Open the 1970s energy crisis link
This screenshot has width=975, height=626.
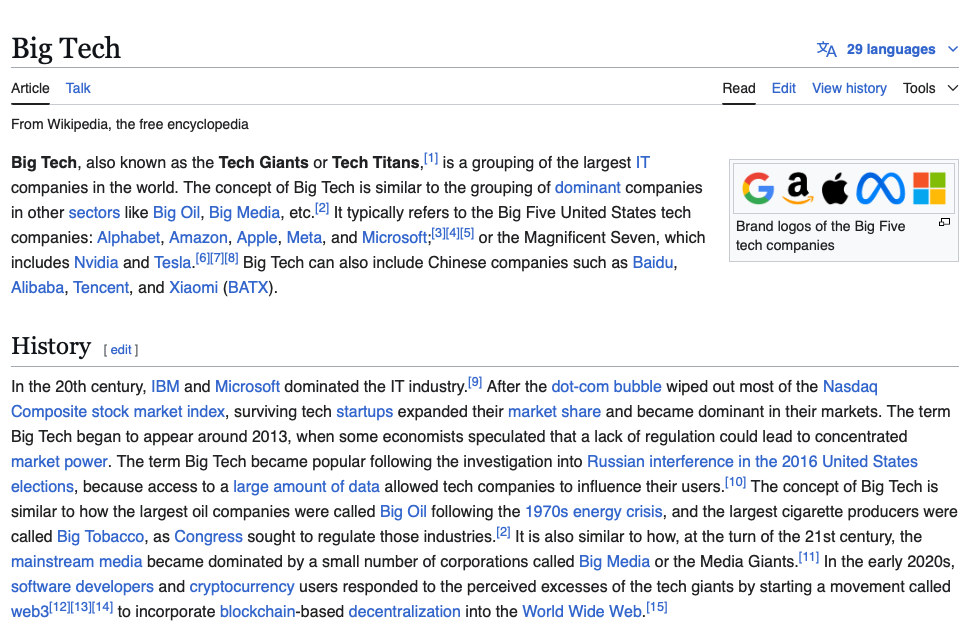(x=593, y=511)
